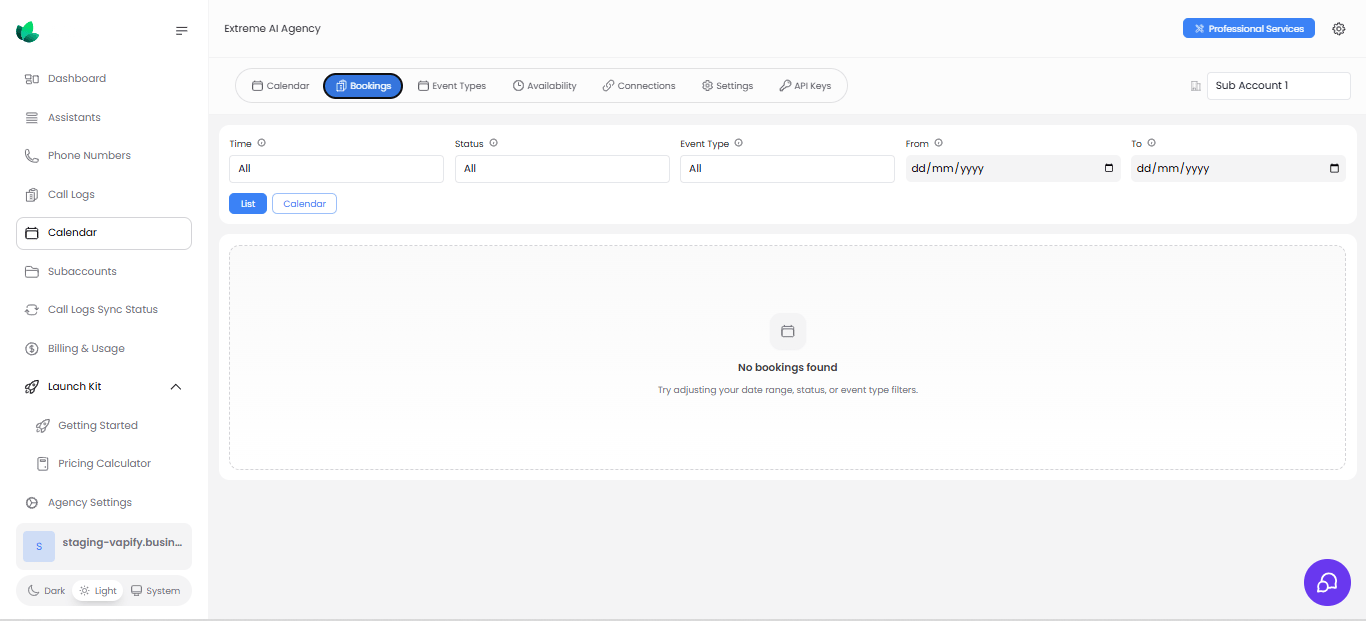Open the Status filter dropdown
This screenshot has width=1366, height=621.
[562, 169]
